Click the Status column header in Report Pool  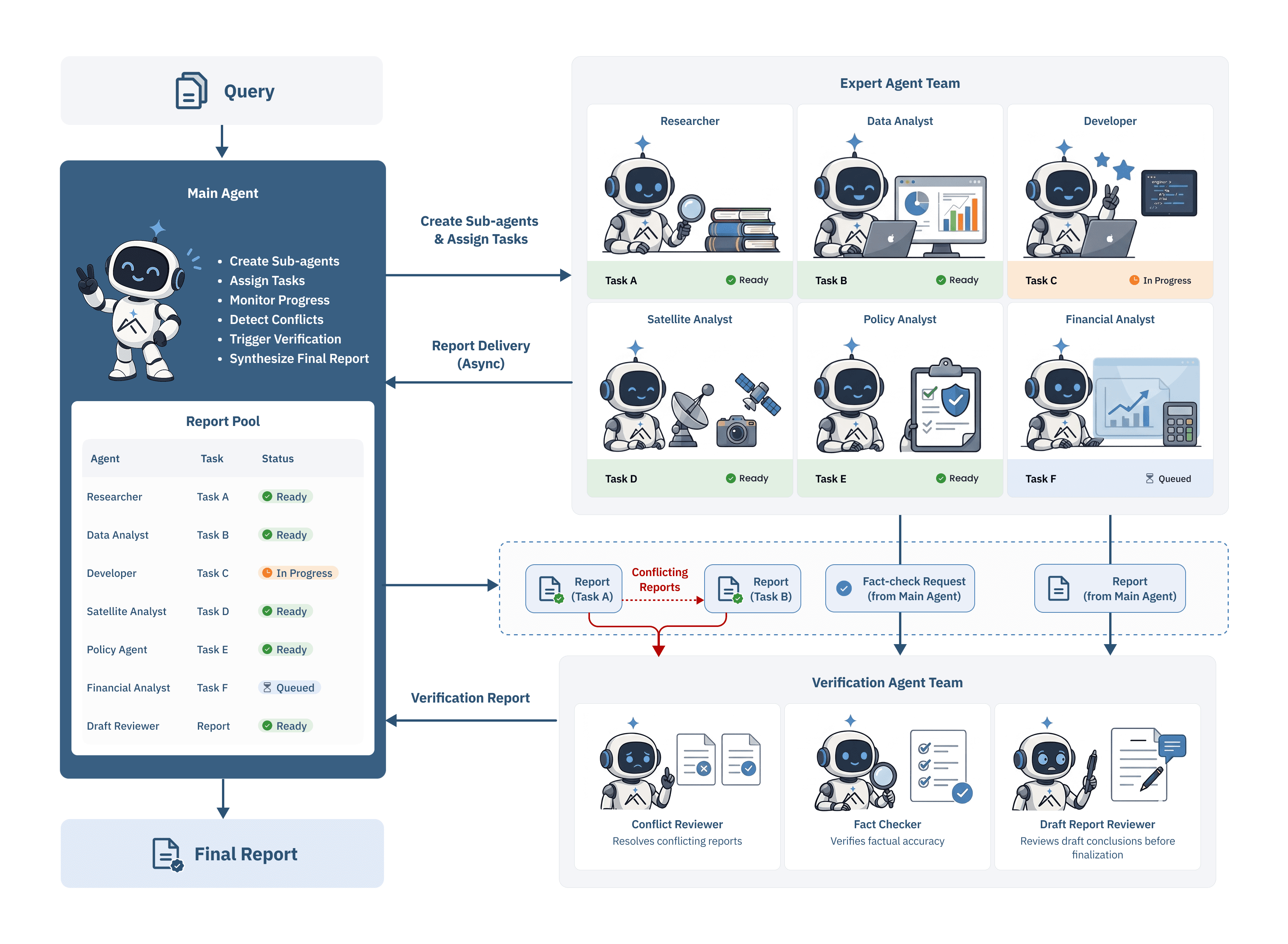(x=278, y=459)
